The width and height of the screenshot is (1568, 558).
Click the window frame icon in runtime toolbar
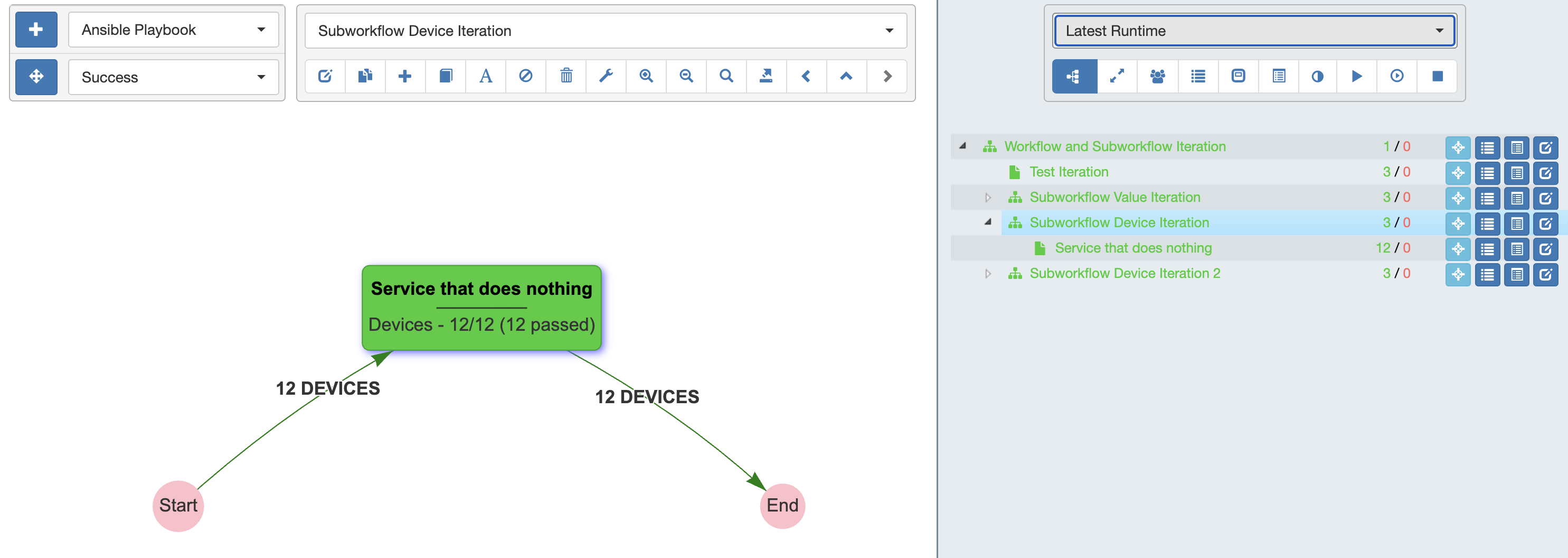(x=1238, y=76)
